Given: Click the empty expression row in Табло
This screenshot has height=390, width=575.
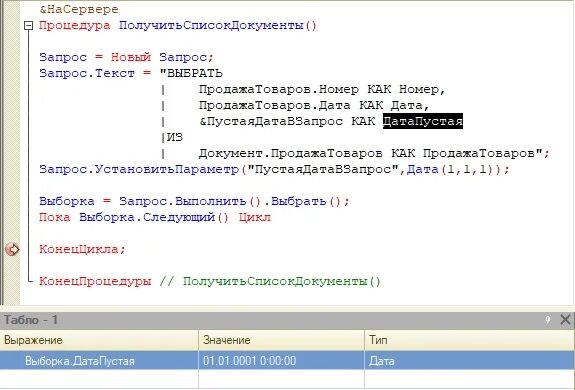Looking at the screenshot, I should (x=99, y=379).
